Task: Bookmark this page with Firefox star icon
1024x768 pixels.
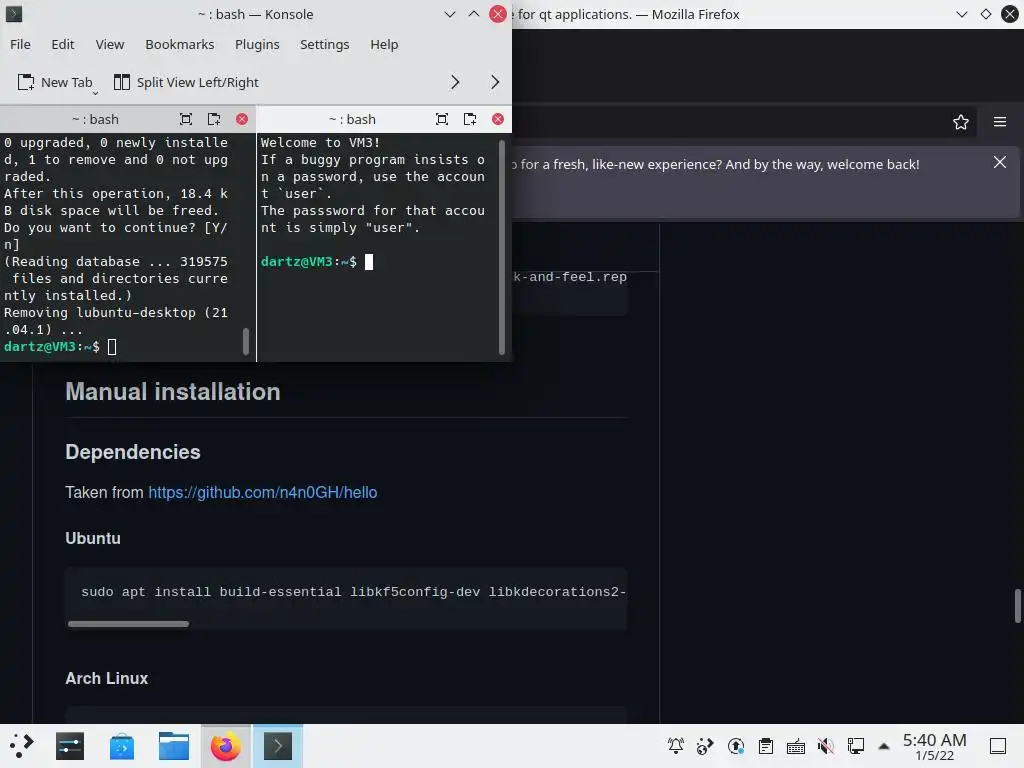Action: (x=961, y=122)
